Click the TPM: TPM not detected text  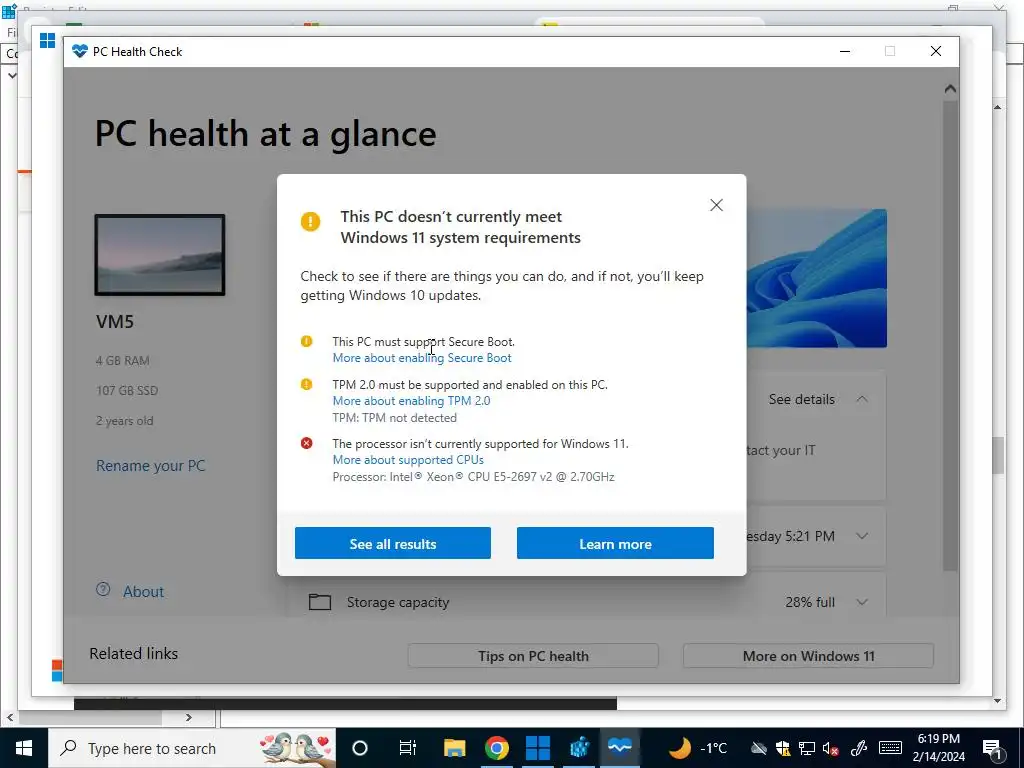tap(394, 418)
